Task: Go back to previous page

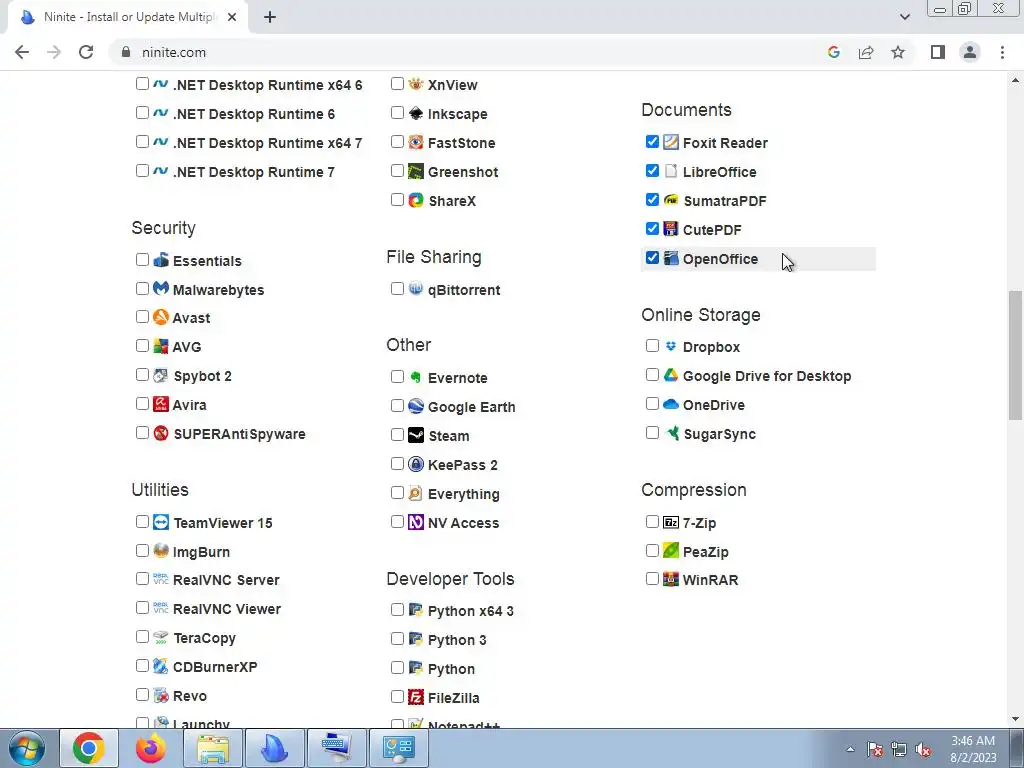Action: [x=22, y=52]
